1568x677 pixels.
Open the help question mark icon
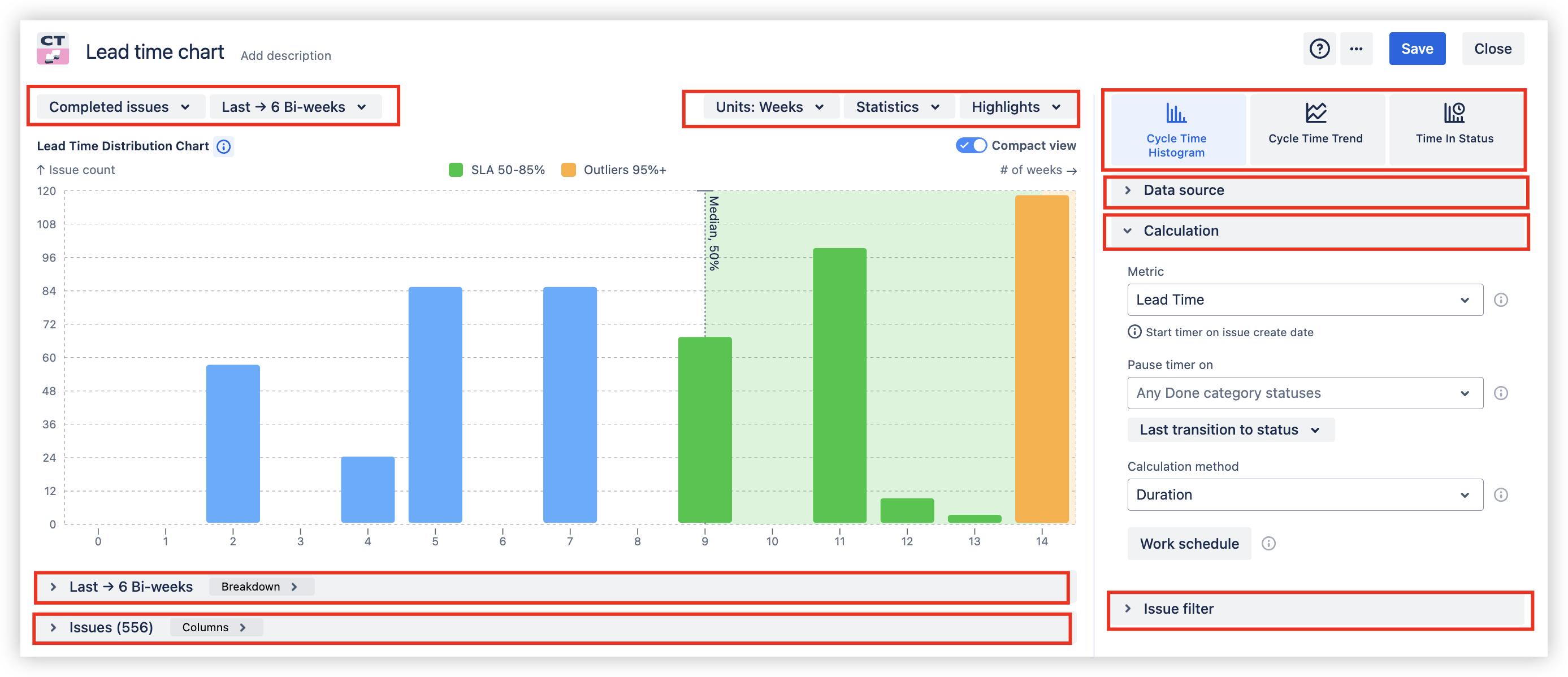point(1319,49)
